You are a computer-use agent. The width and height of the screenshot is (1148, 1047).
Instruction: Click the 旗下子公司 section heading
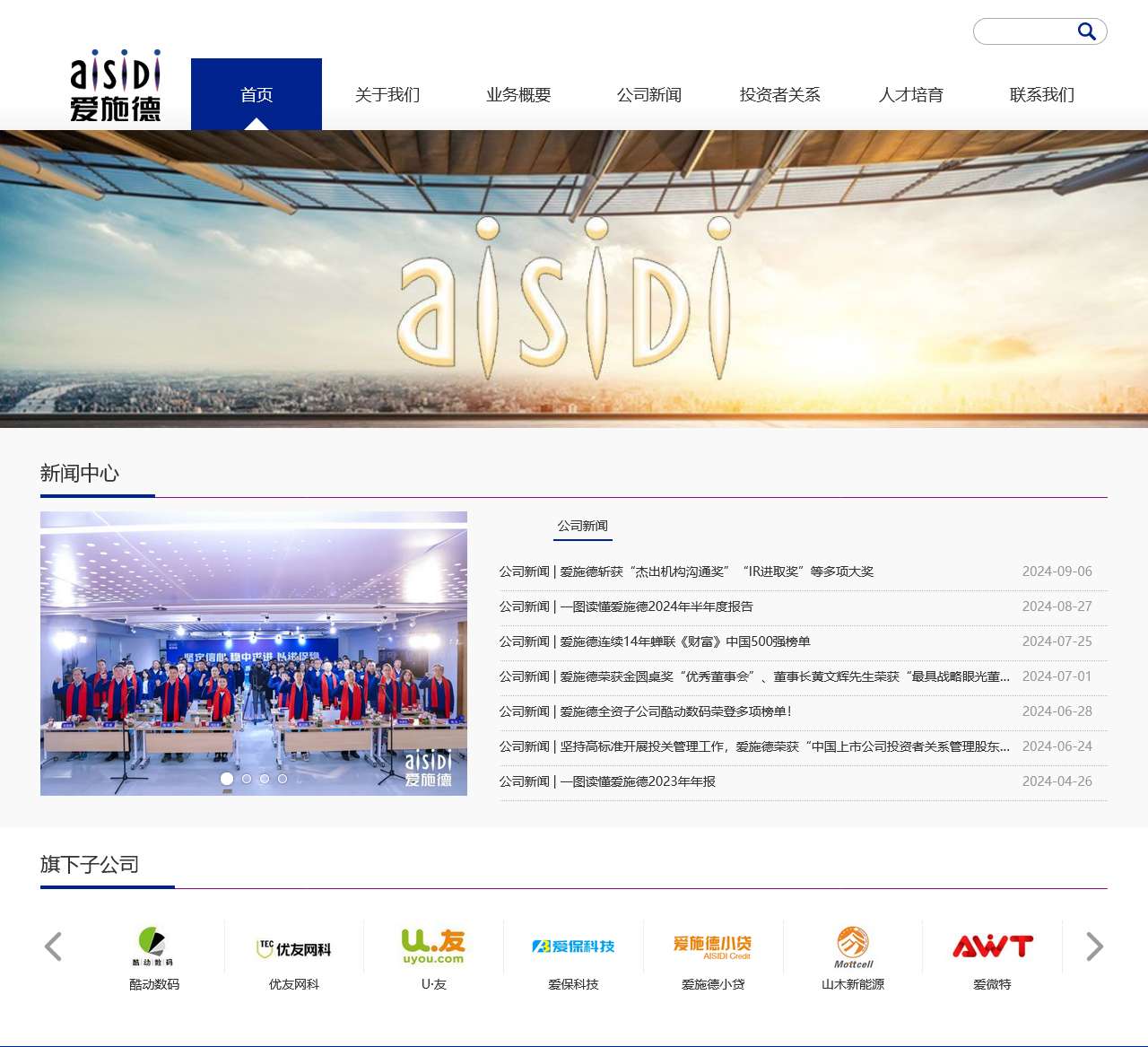pyautogui.click(x=90, y=865)
